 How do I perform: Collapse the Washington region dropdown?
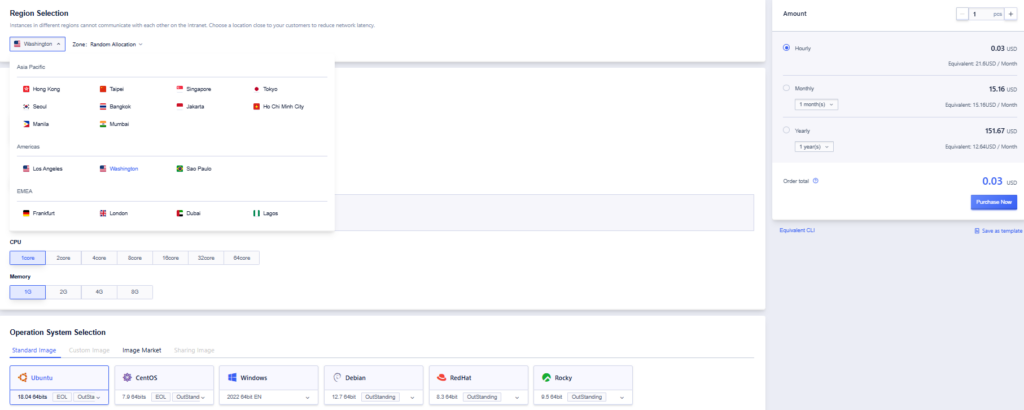[38, 44]
